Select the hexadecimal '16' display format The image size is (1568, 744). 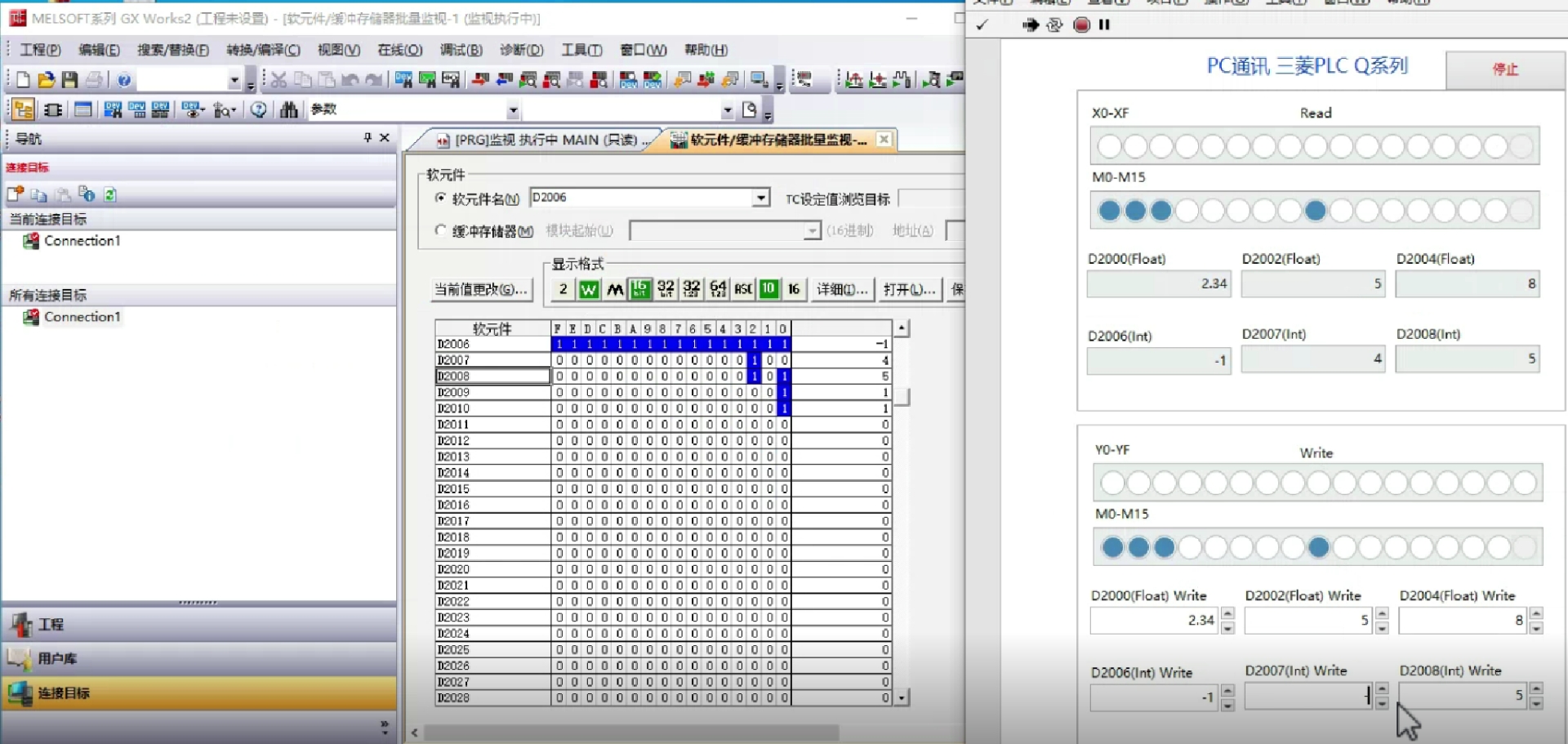[794, 289]
